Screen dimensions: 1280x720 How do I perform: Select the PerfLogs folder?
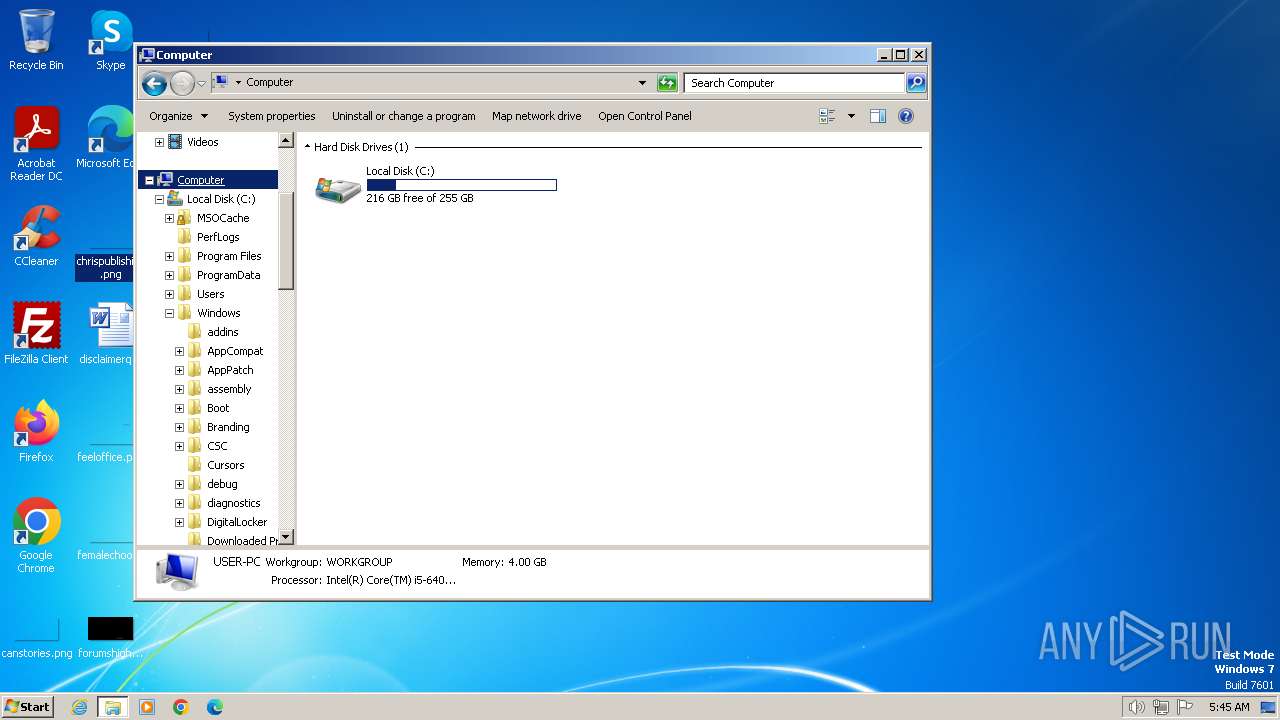coord(218,237)
